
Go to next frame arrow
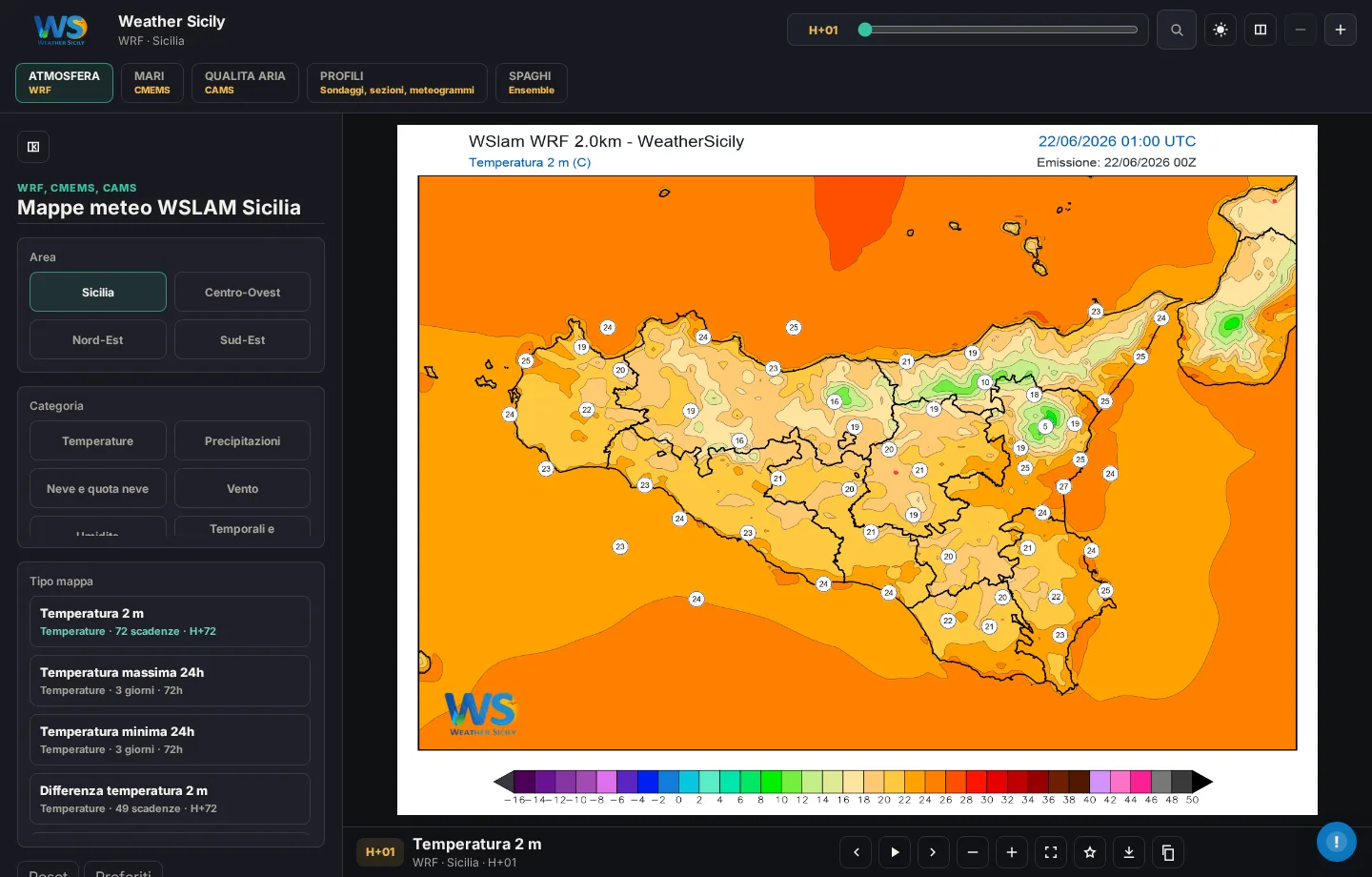(933, 852)
